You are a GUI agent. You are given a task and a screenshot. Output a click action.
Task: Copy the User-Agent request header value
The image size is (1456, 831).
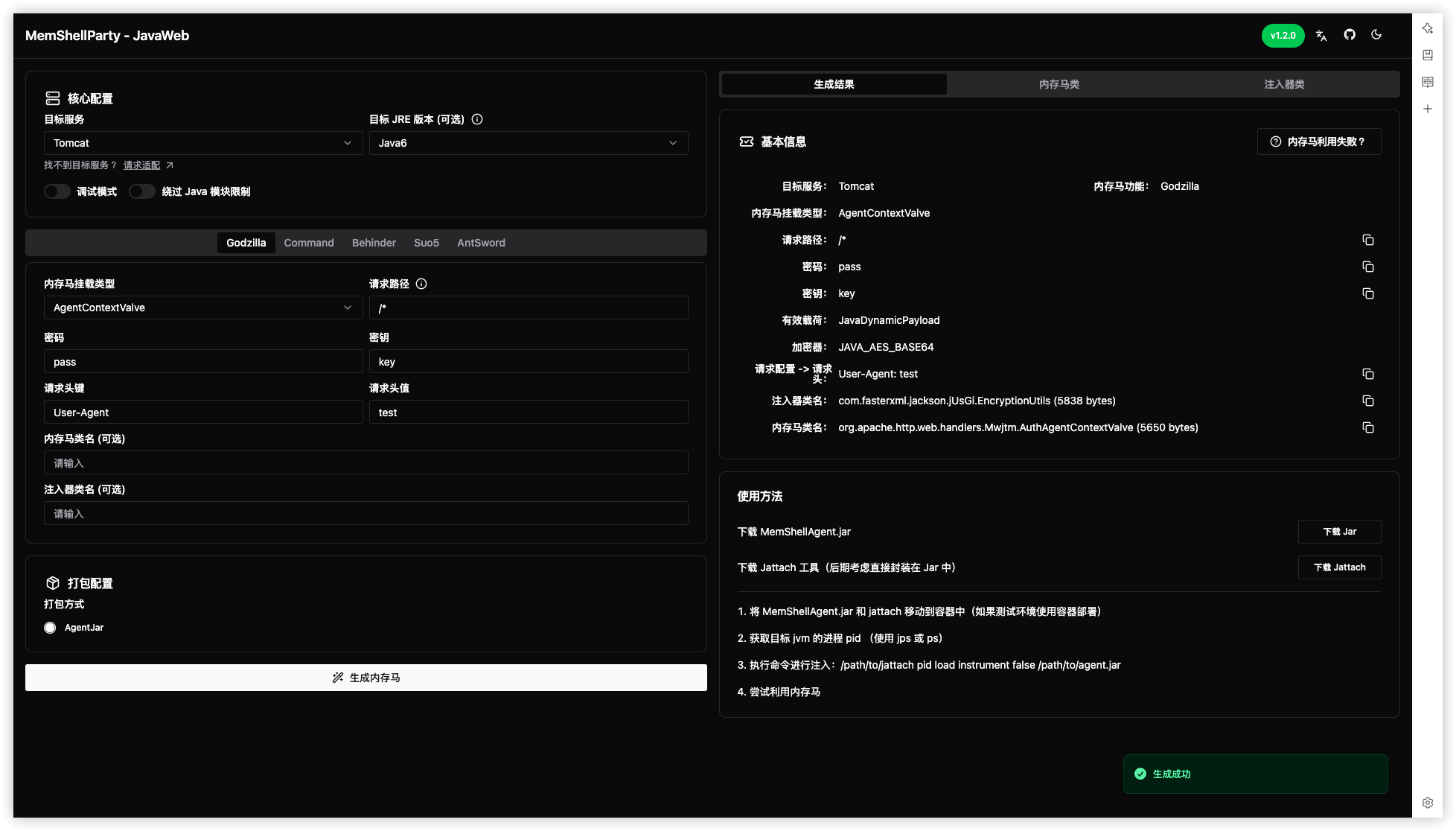coord(1368,374)
